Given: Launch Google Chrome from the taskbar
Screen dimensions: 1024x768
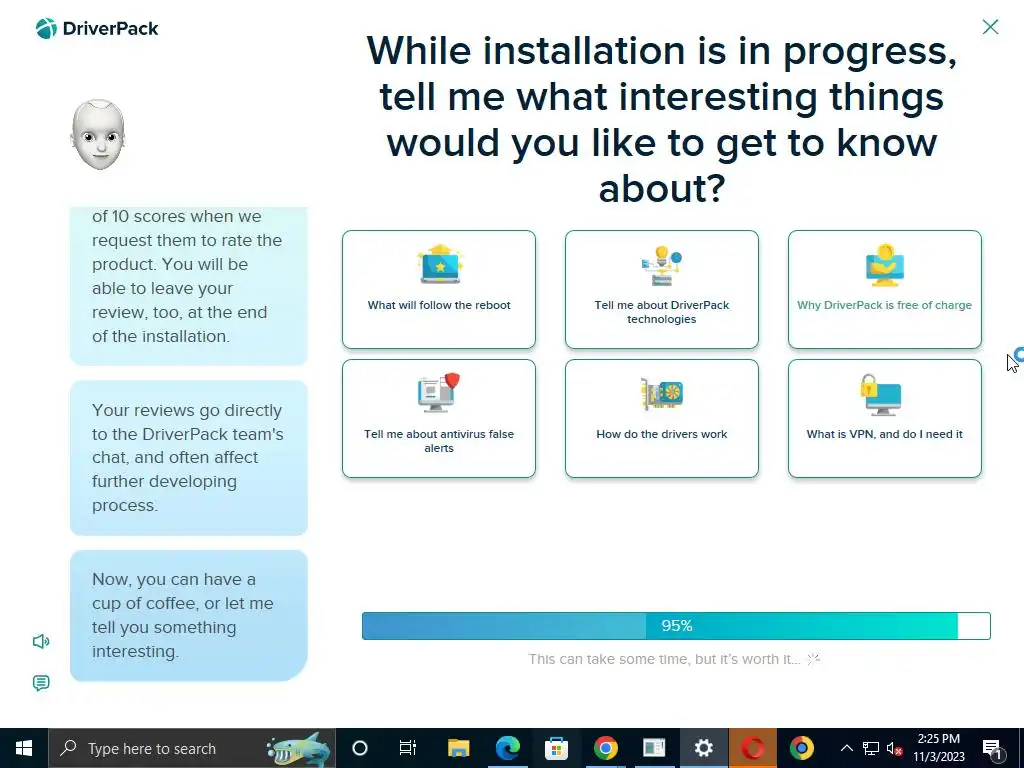Looking at the screenshot, I should coord(605,748).
